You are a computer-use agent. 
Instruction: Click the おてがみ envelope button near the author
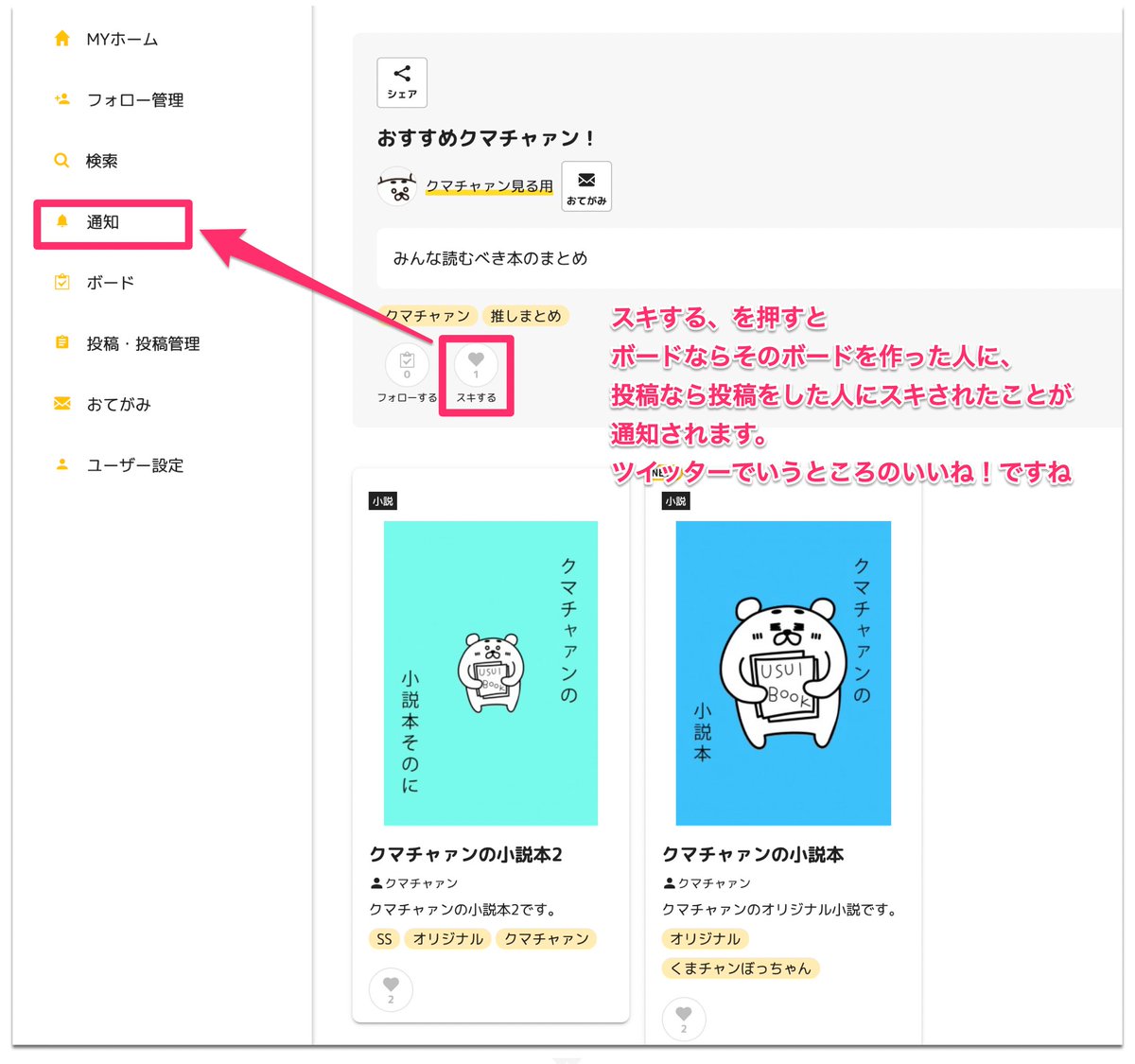point(586,185)
